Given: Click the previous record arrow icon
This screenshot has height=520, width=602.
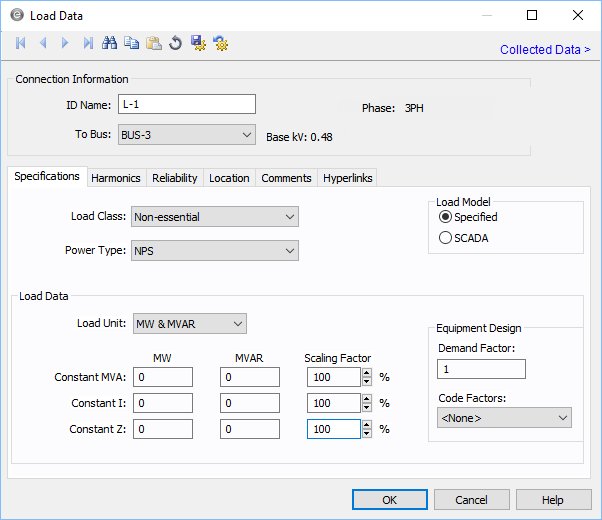Looking at the screenshot, I should 43,43.
